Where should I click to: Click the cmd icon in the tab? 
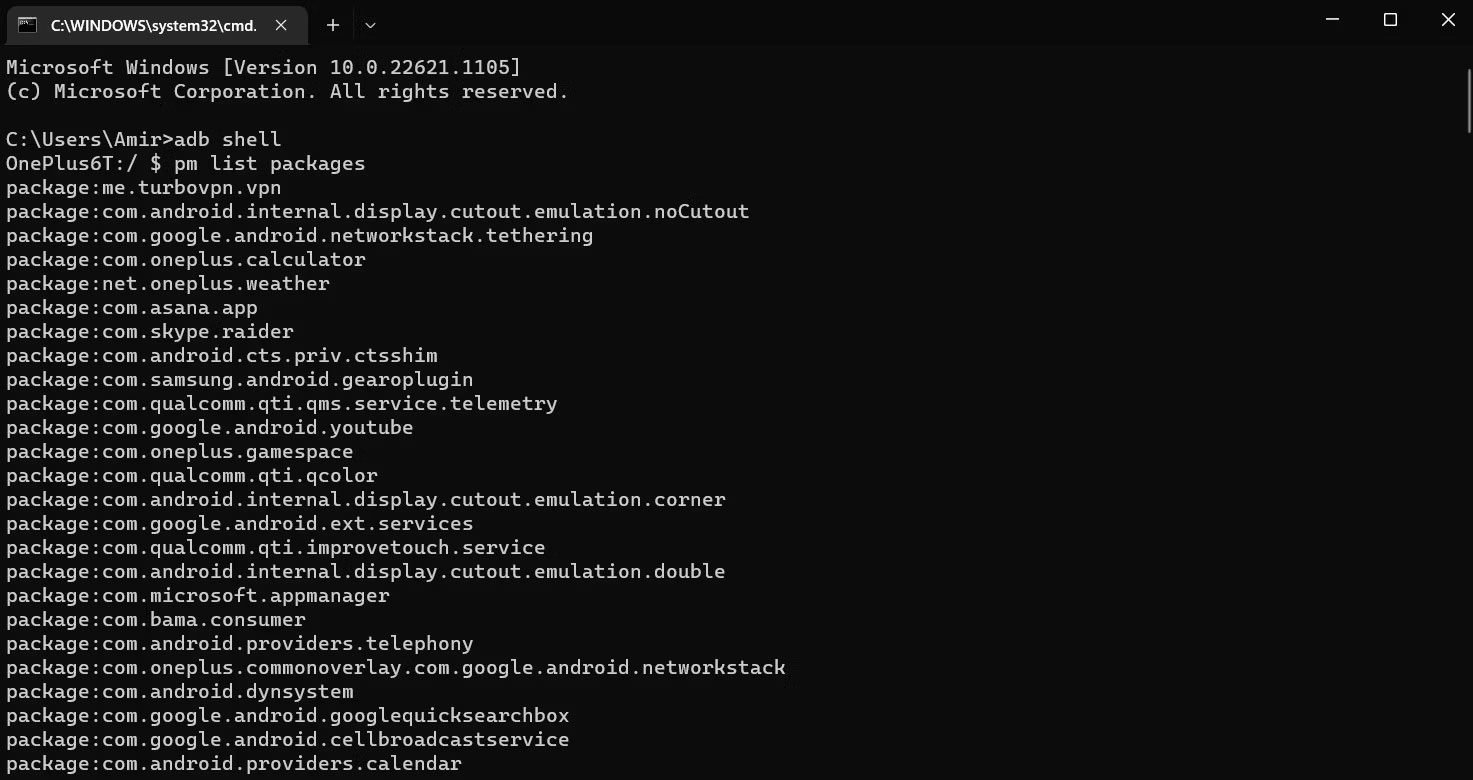(27, 25)
